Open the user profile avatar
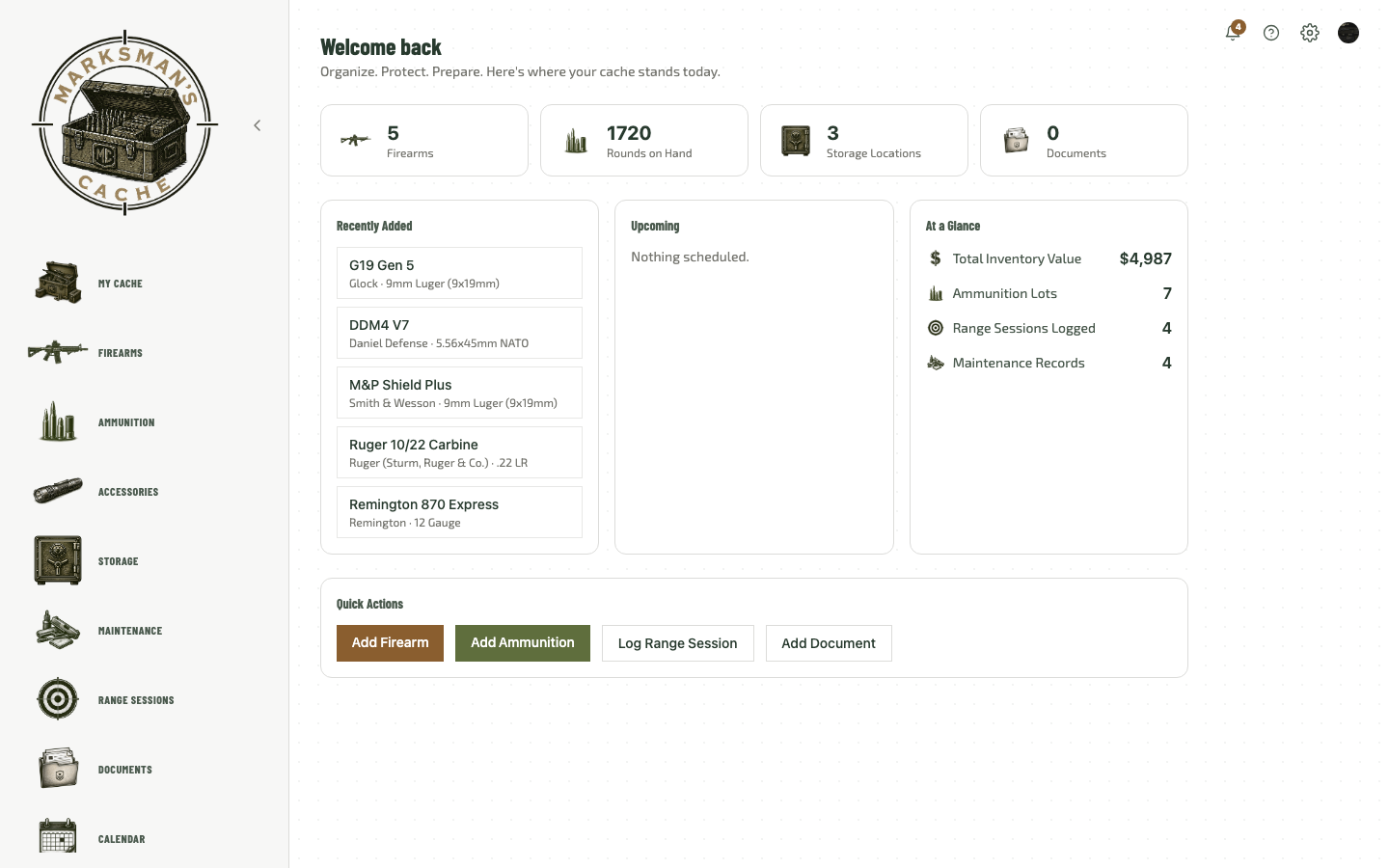1389x868 pixels. (x=1348, y=33)
